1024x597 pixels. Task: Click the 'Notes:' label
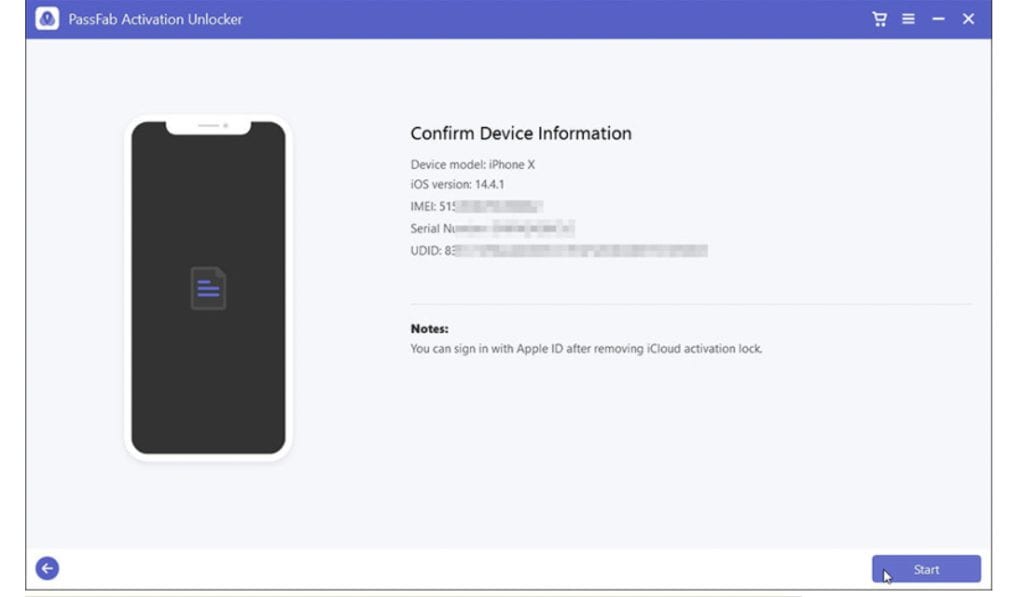coord(429,329)
